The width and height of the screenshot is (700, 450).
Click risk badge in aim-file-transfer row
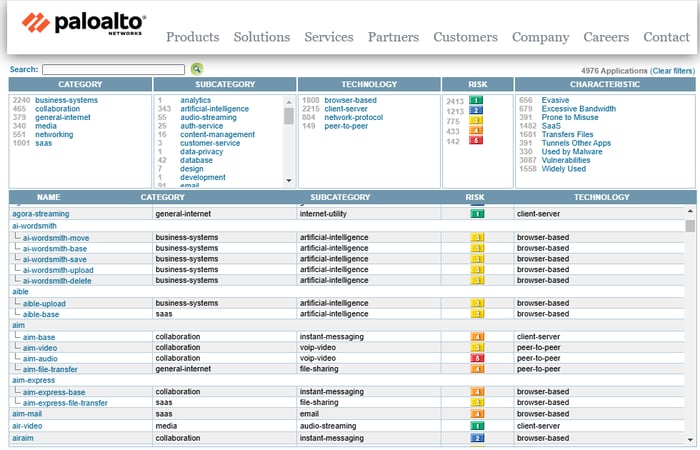[x=477, y=369]
